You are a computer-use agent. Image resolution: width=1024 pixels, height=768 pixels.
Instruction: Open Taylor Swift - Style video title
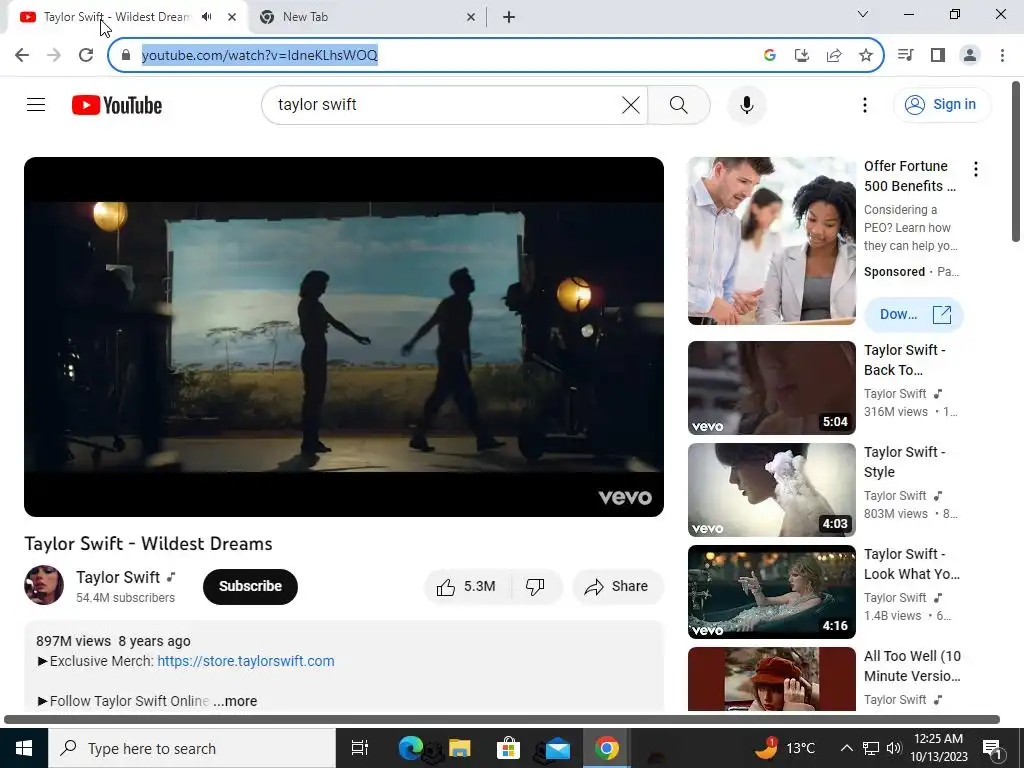pos(904,462)
